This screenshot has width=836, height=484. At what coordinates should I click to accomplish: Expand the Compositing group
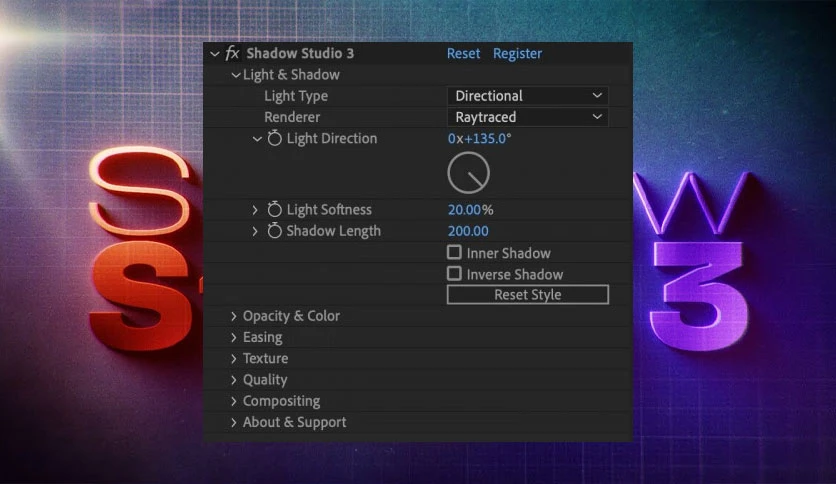[x=234, y=401]
